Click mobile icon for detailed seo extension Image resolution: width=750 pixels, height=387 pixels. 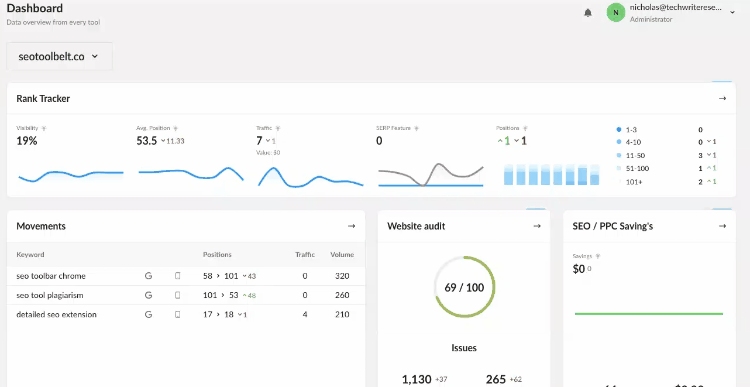point(177,314)
